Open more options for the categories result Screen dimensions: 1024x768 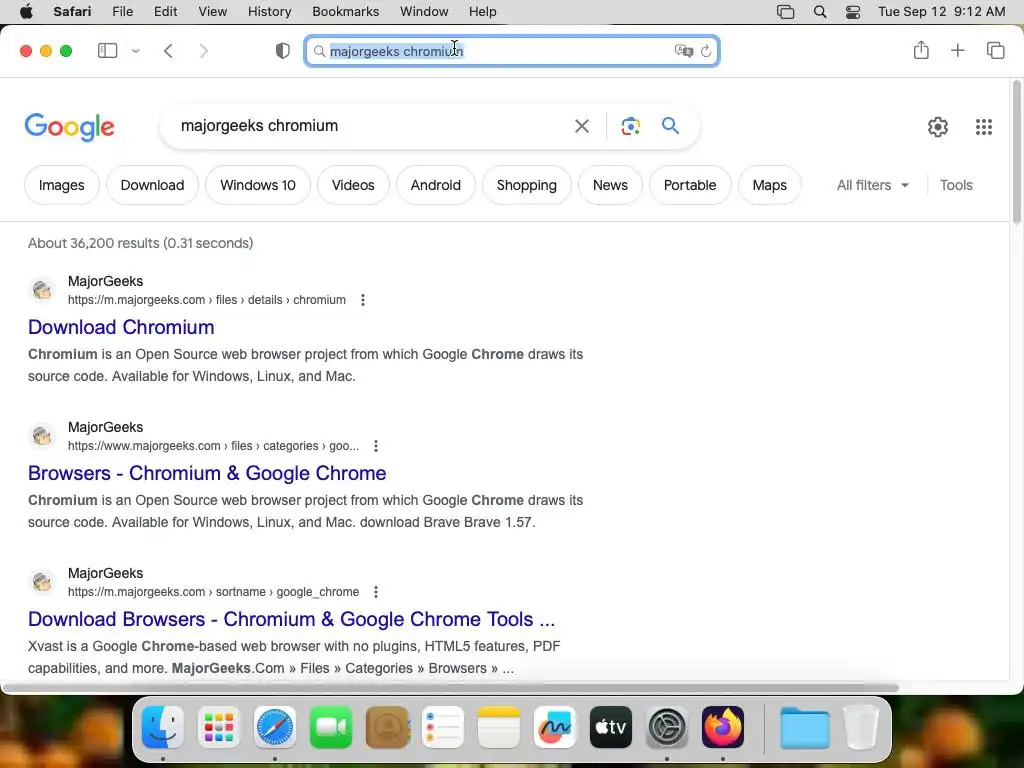376,446
